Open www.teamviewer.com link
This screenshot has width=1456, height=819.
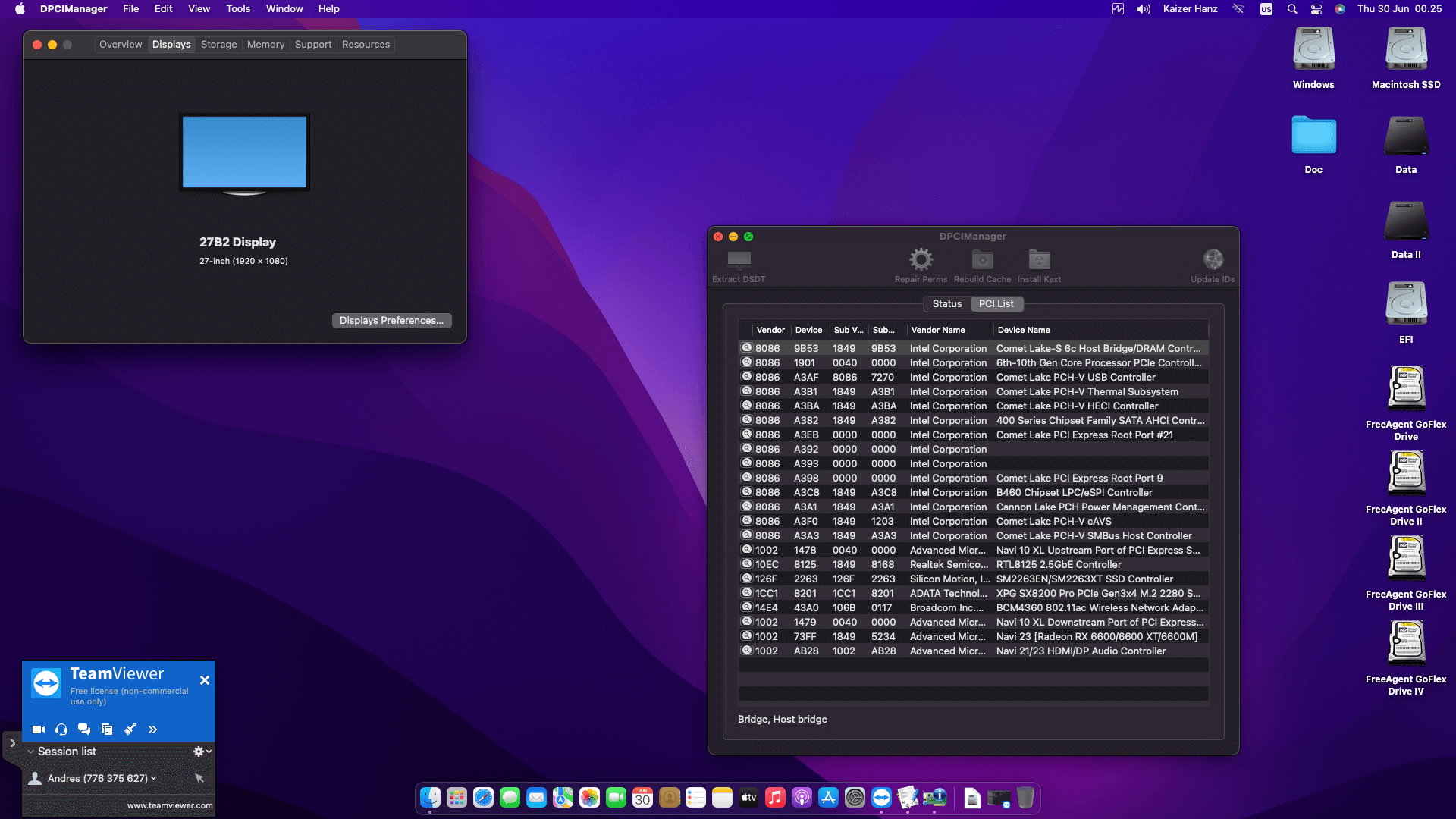170,805
